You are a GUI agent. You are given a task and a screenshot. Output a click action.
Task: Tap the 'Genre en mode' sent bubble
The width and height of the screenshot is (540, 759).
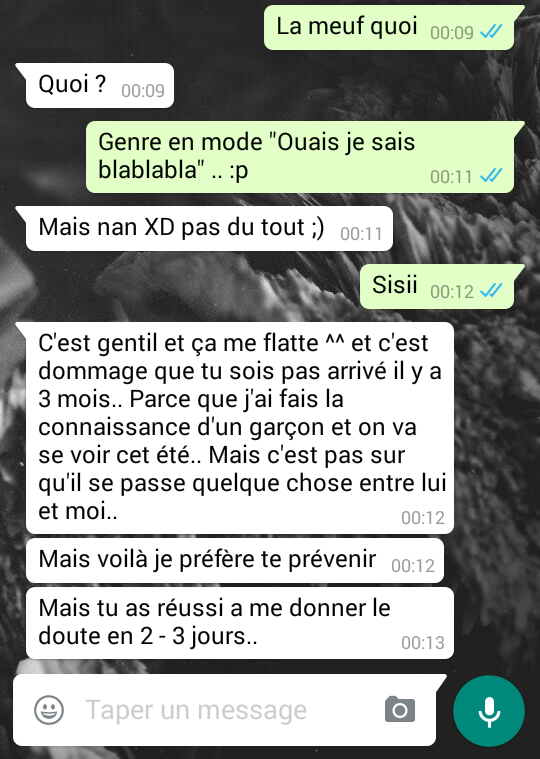pos(300,156)
